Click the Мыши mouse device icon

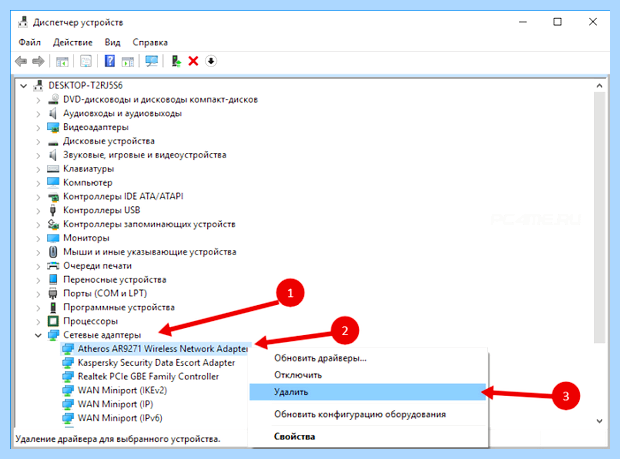click(x=53, y=252)
